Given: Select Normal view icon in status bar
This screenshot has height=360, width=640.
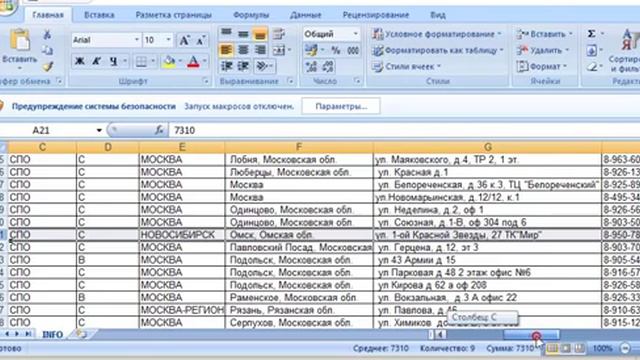Looking at the screenshot, I should click(x=552, y=348).
